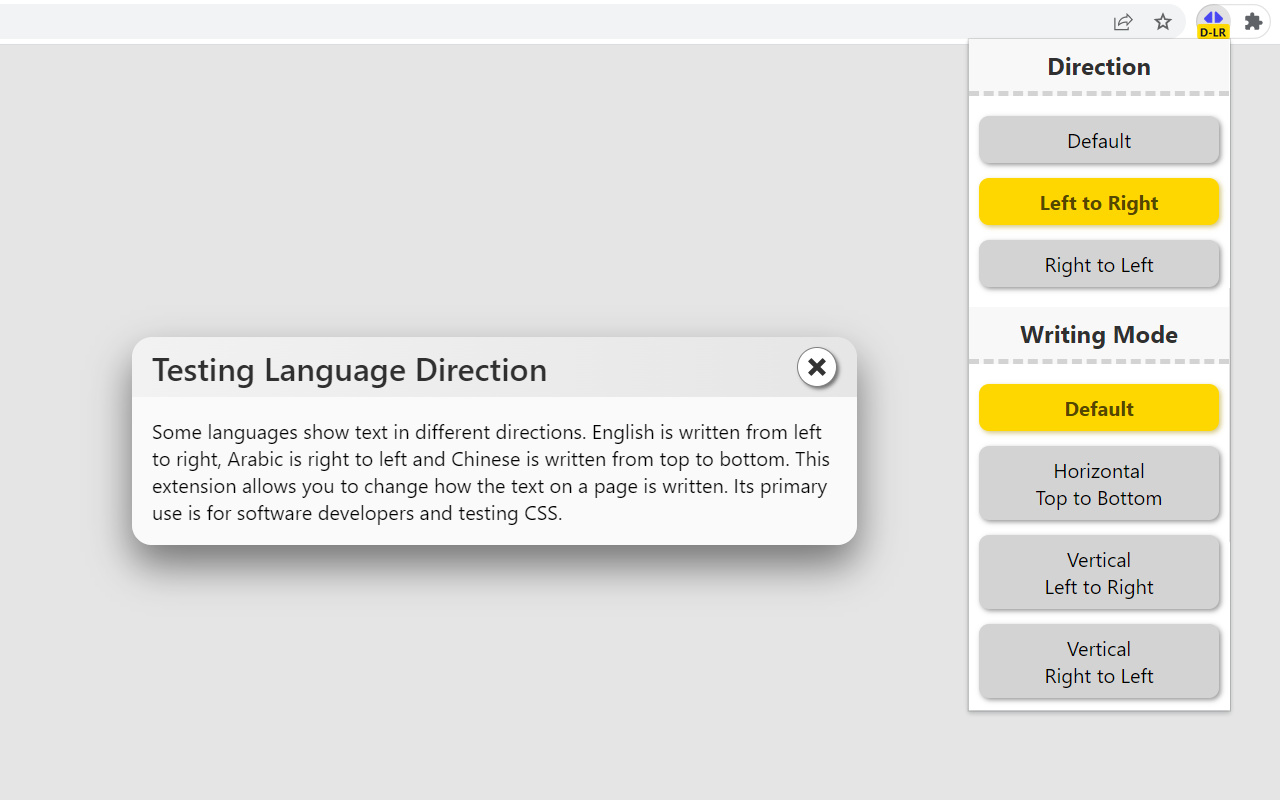Screen dimensions: 1280x800
Task: Pick Vertical Right to Left writing mode
Action: [1099, 662]
